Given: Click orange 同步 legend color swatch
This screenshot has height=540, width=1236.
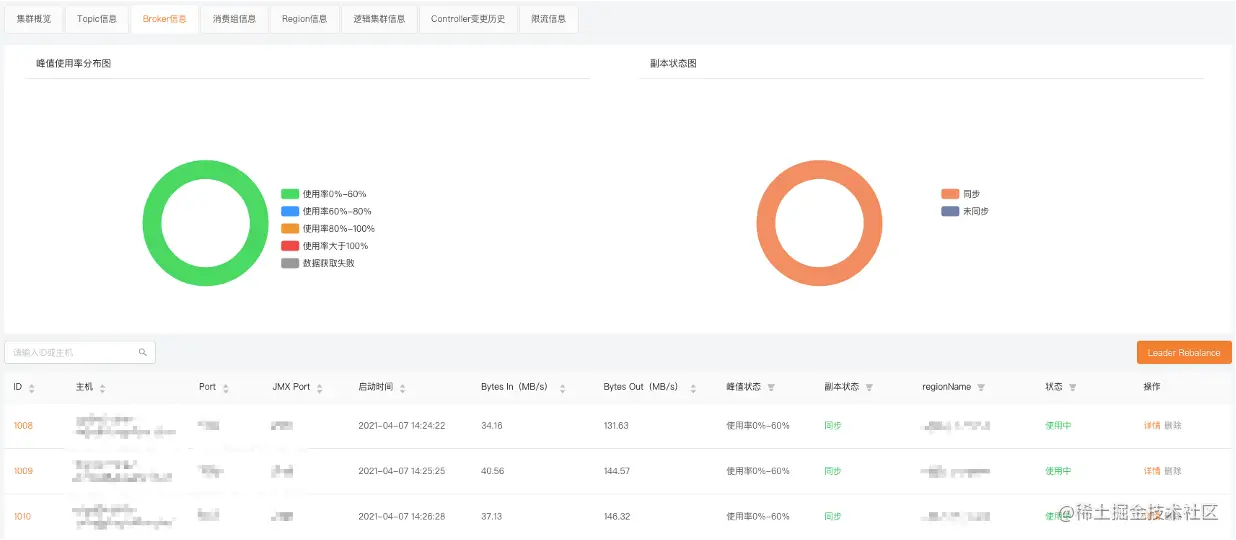Looking at the screenshot, I should point(950,194).
